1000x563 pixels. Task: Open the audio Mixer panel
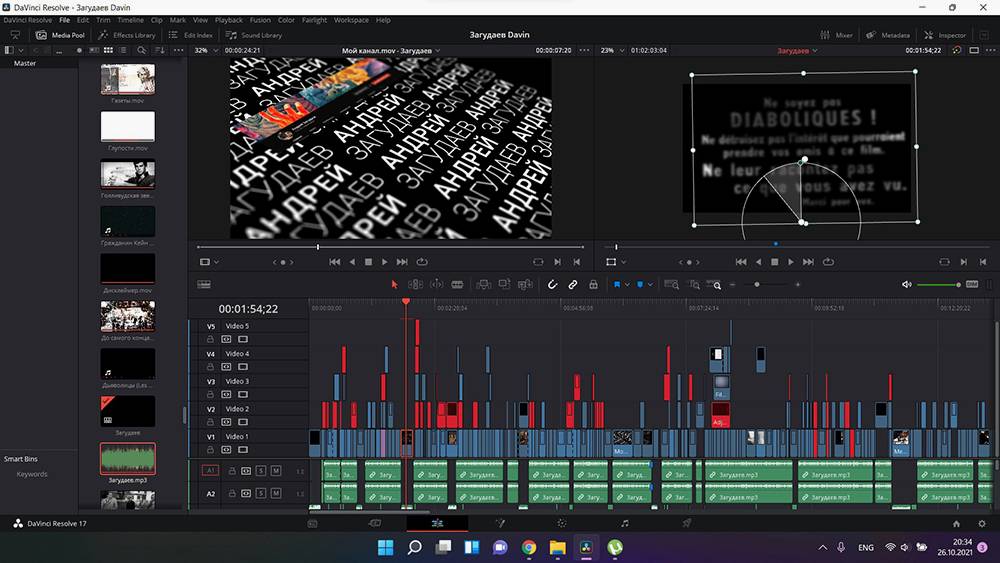click(x=836, y=35)
